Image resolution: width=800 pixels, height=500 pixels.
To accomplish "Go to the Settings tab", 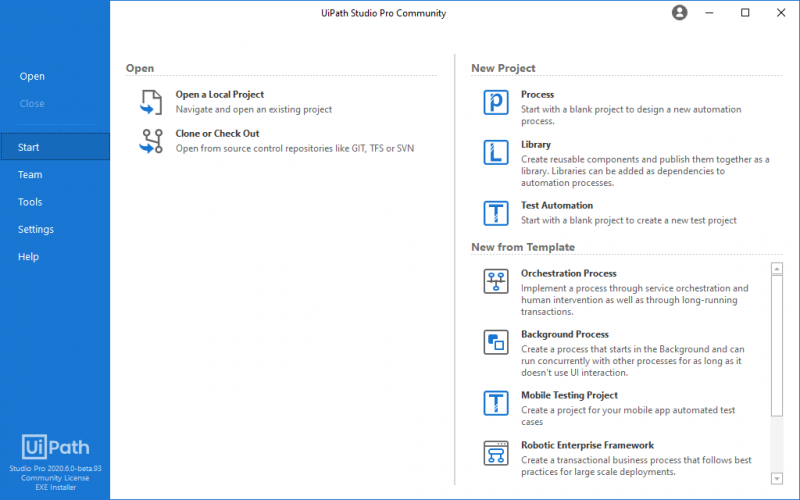I will coord(36,229).
